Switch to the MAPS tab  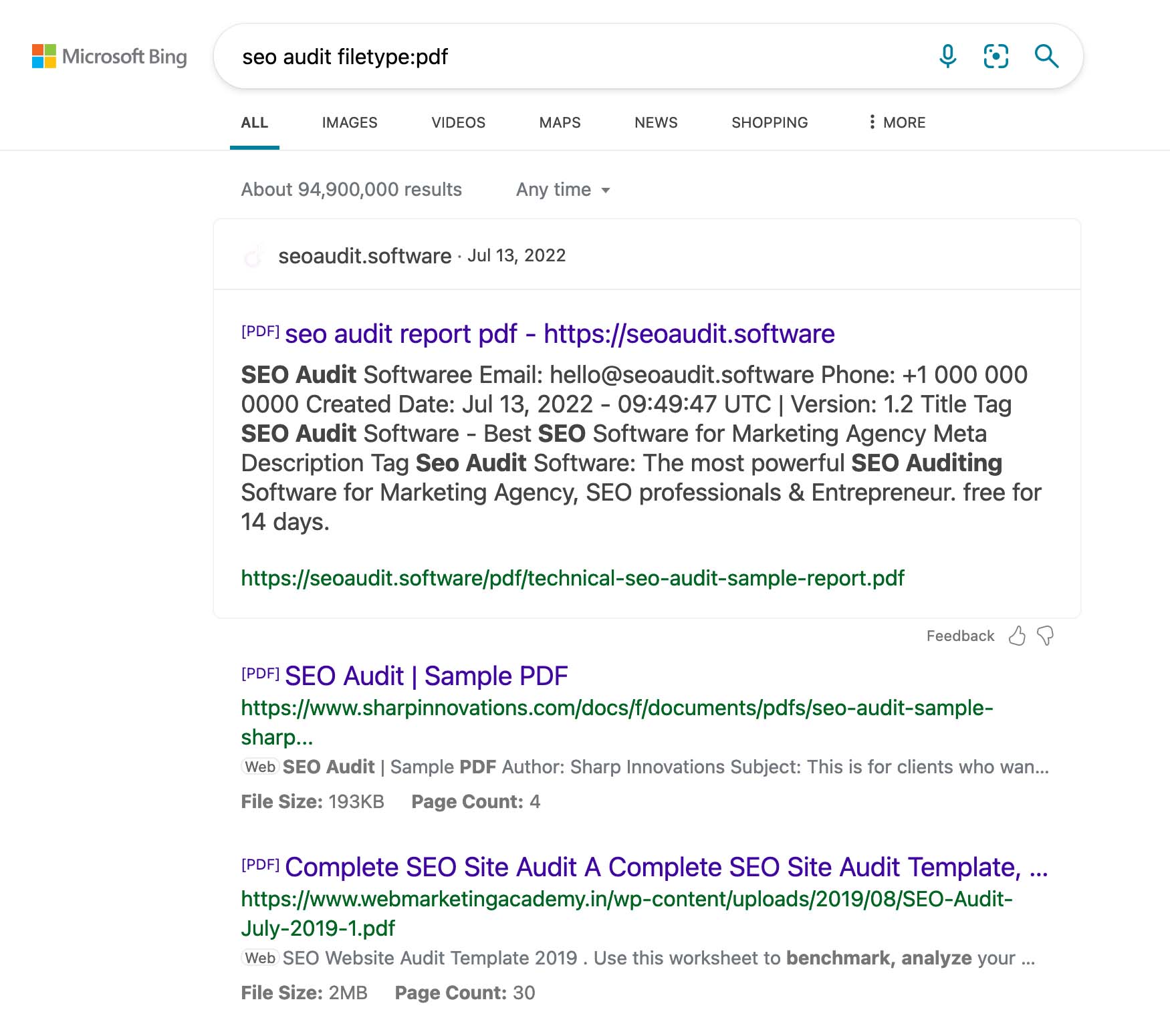(x=560, y=122)
